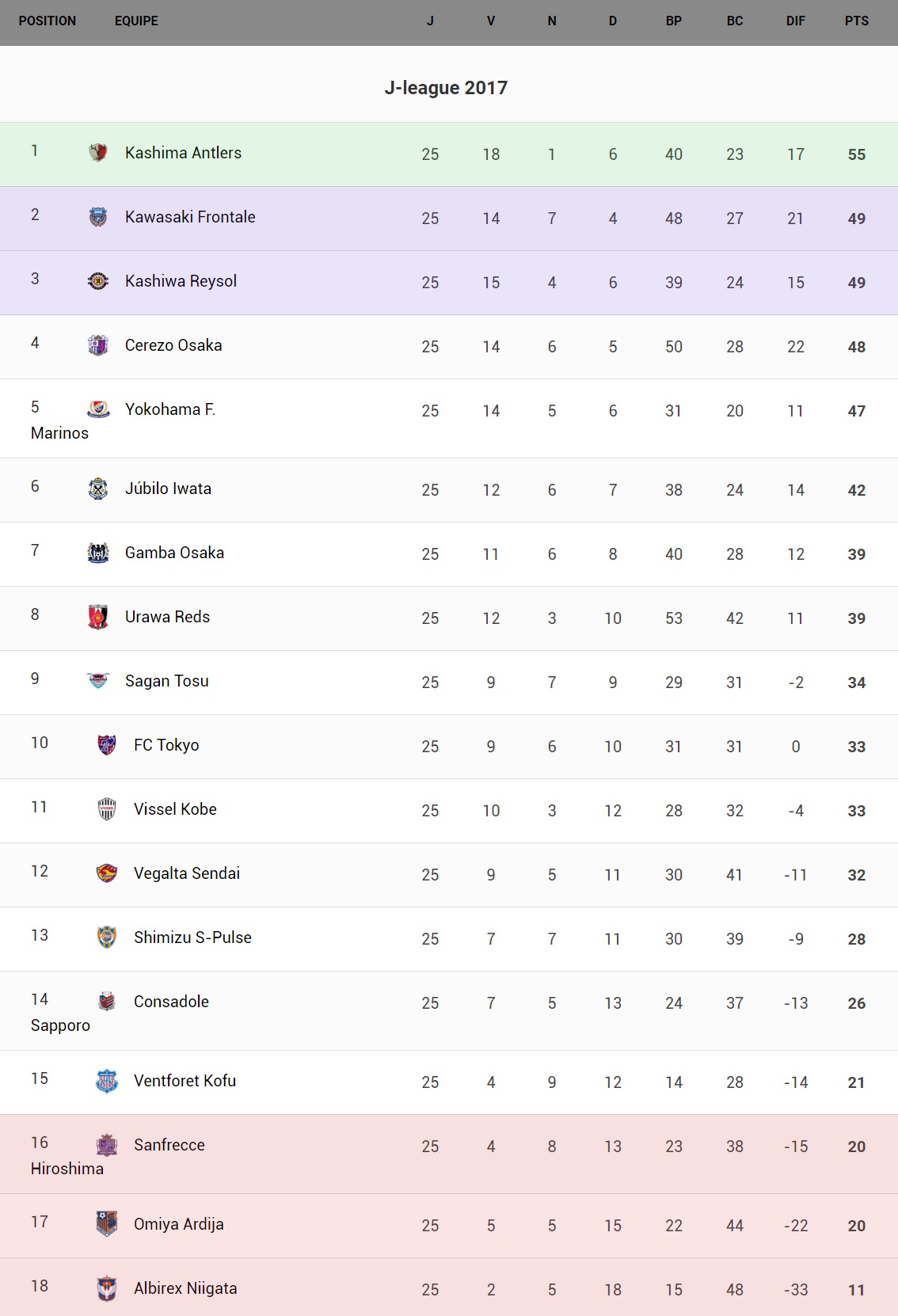Viewport: 898px width, 1316px height.
Task: Click the EQUIPE column header
Action: tap(136, 21)
